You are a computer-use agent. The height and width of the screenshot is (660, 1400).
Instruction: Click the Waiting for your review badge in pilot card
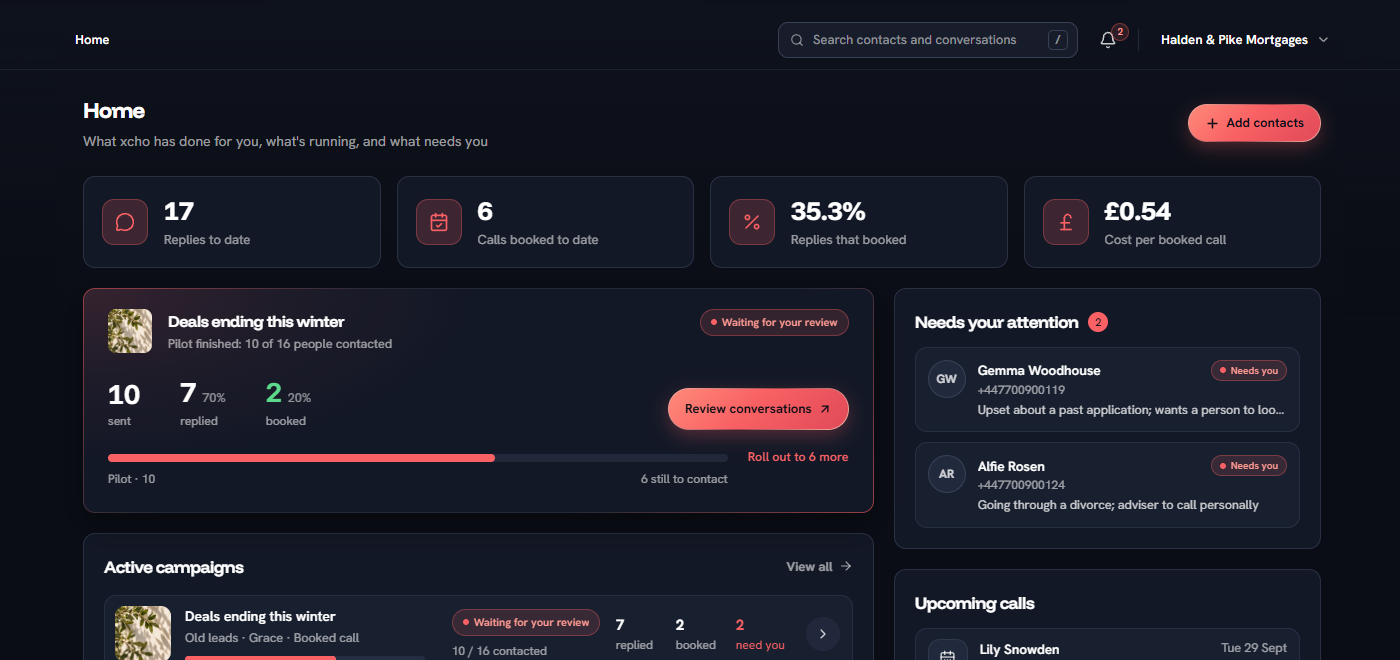774,323
